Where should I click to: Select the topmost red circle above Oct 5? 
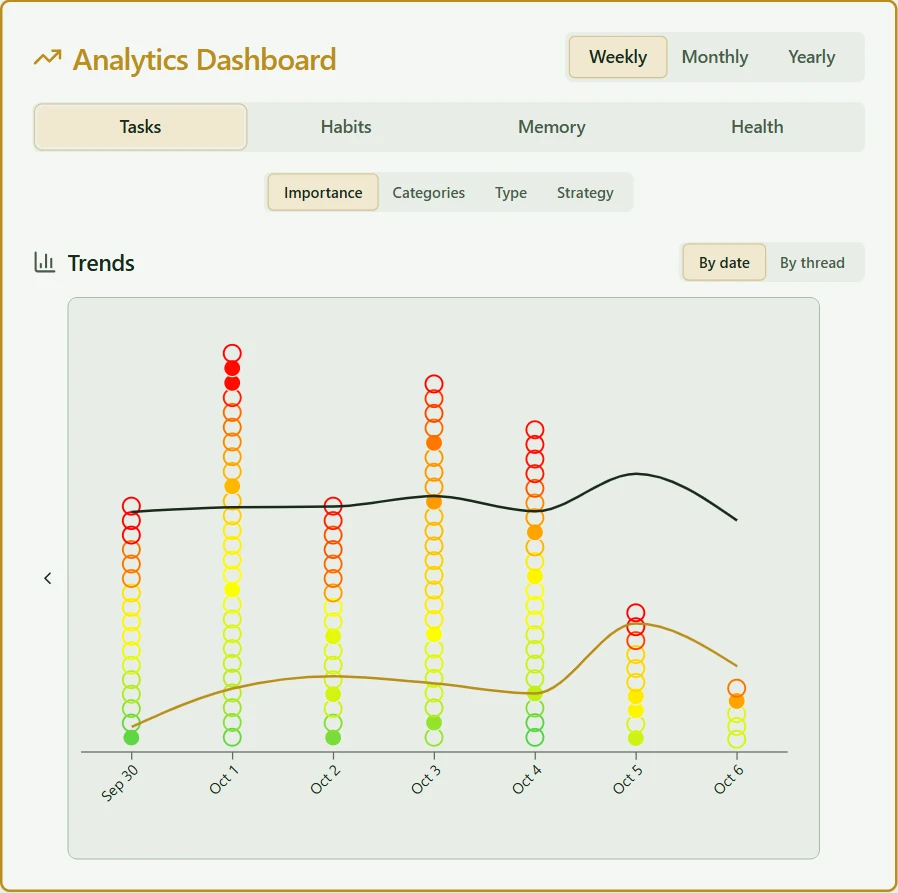coord(636,612)
